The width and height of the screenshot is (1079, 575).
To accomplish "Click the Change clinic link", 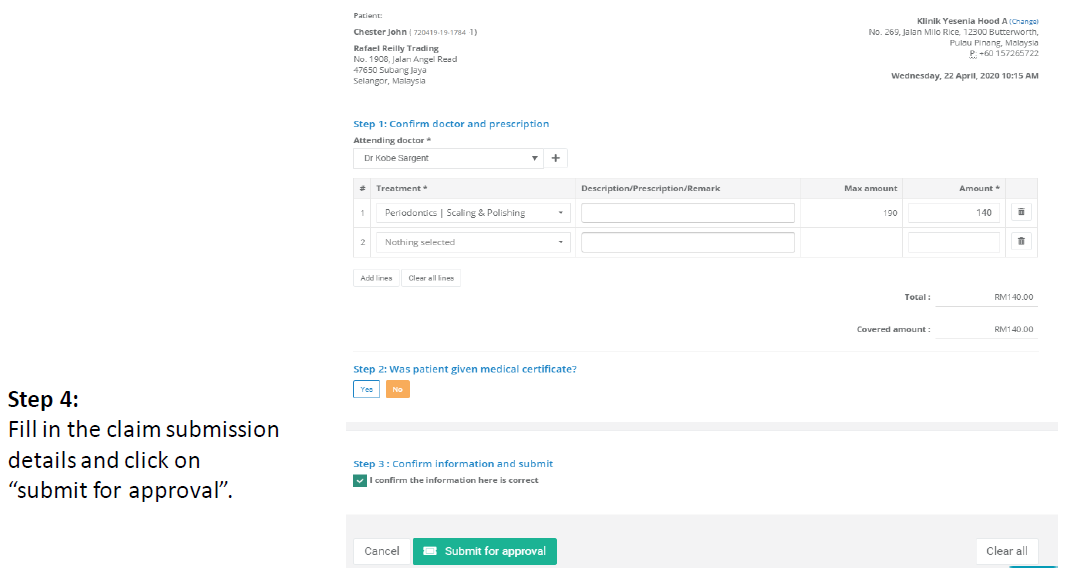I will pyautogui.click(x=1023, y=21).
